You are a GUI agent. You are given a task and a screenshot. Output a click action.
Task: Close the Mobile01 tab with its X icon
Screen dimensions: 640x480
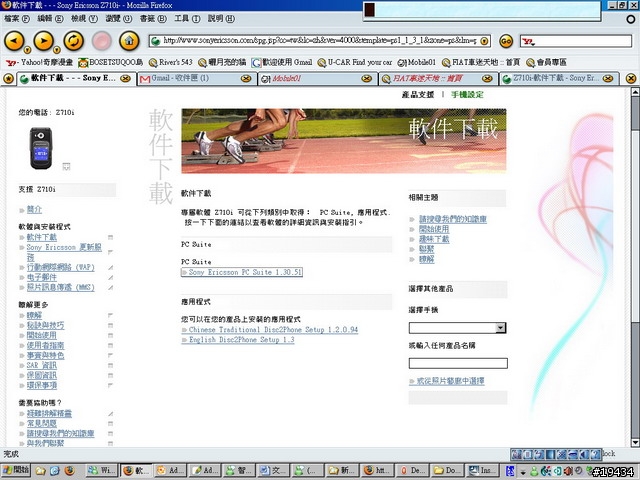click(x=367, y=78)
